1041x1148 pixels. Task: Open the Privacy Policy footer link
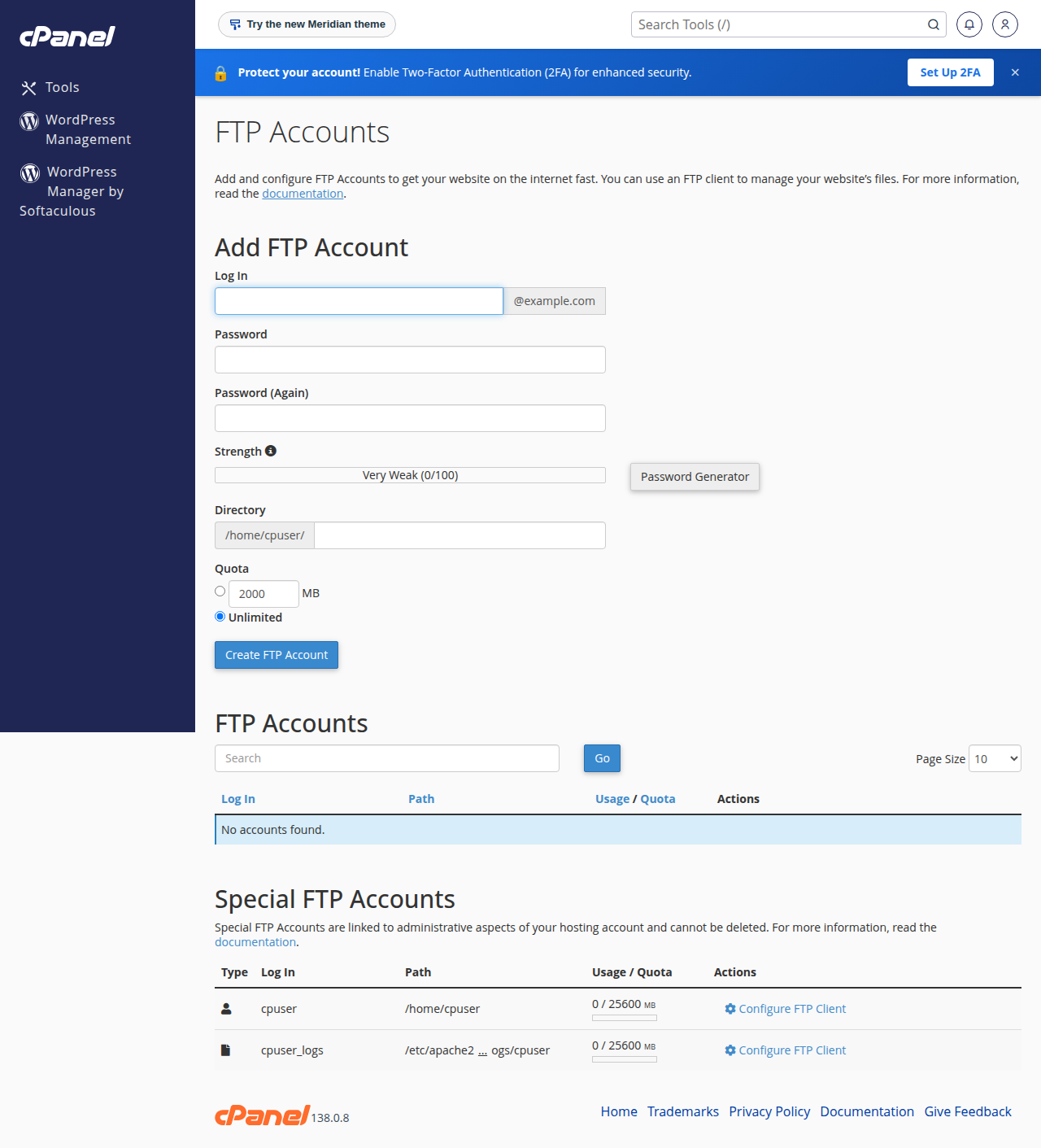click(x=769, y=1111)
